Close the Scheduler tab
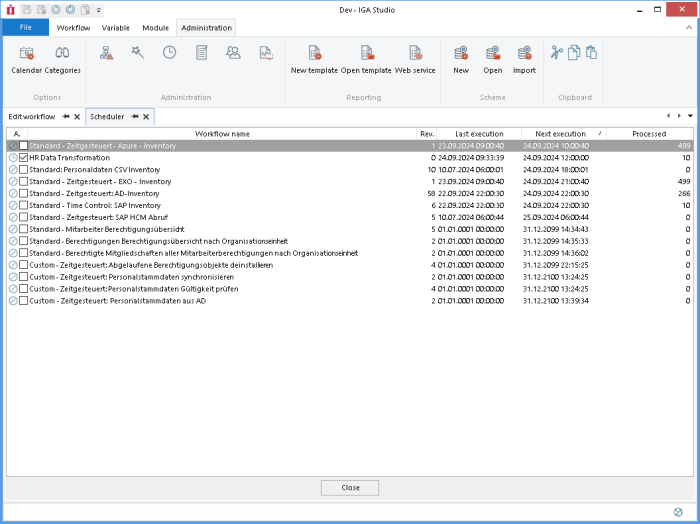Viewport: 700px width, 524px height. tap(146, 117)
